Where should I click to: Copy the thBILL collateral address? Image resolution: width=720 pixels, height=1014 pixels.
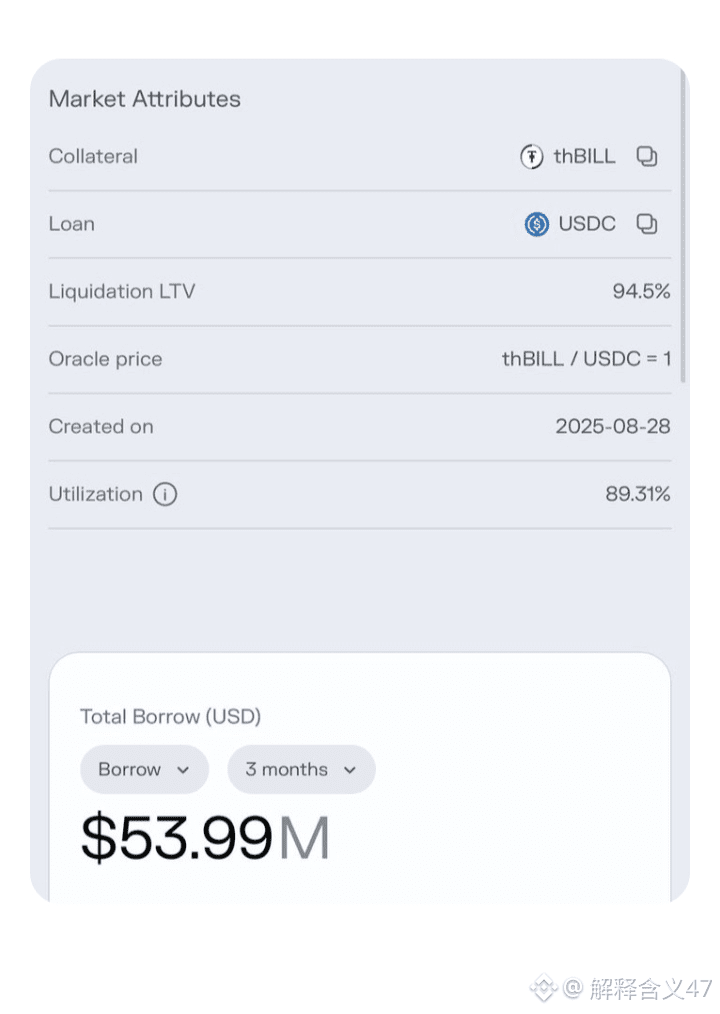[x=647, y=157]
